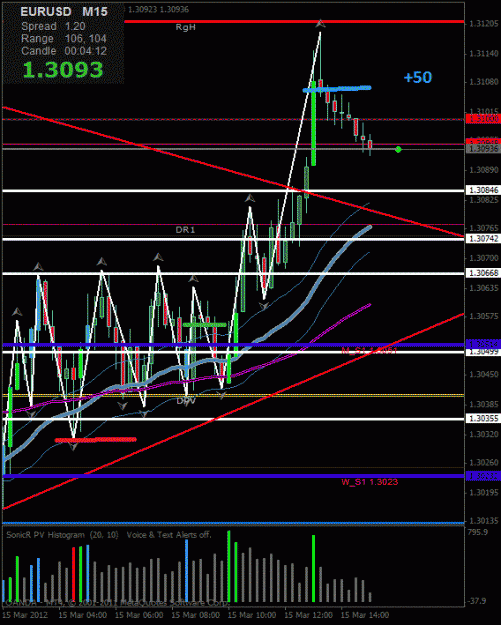Select the large green breakout candle
501x625 pixels.
click(314, 123)
